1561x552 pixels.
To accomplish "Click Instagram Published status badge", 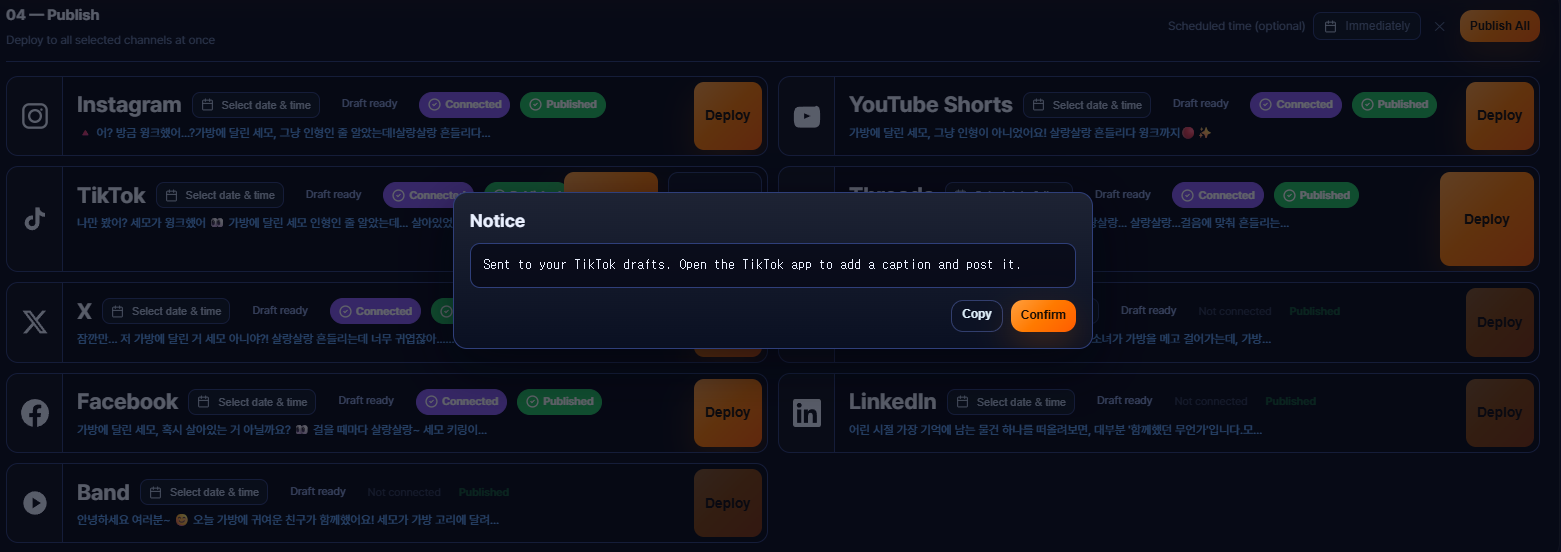I will coord(563,104).
